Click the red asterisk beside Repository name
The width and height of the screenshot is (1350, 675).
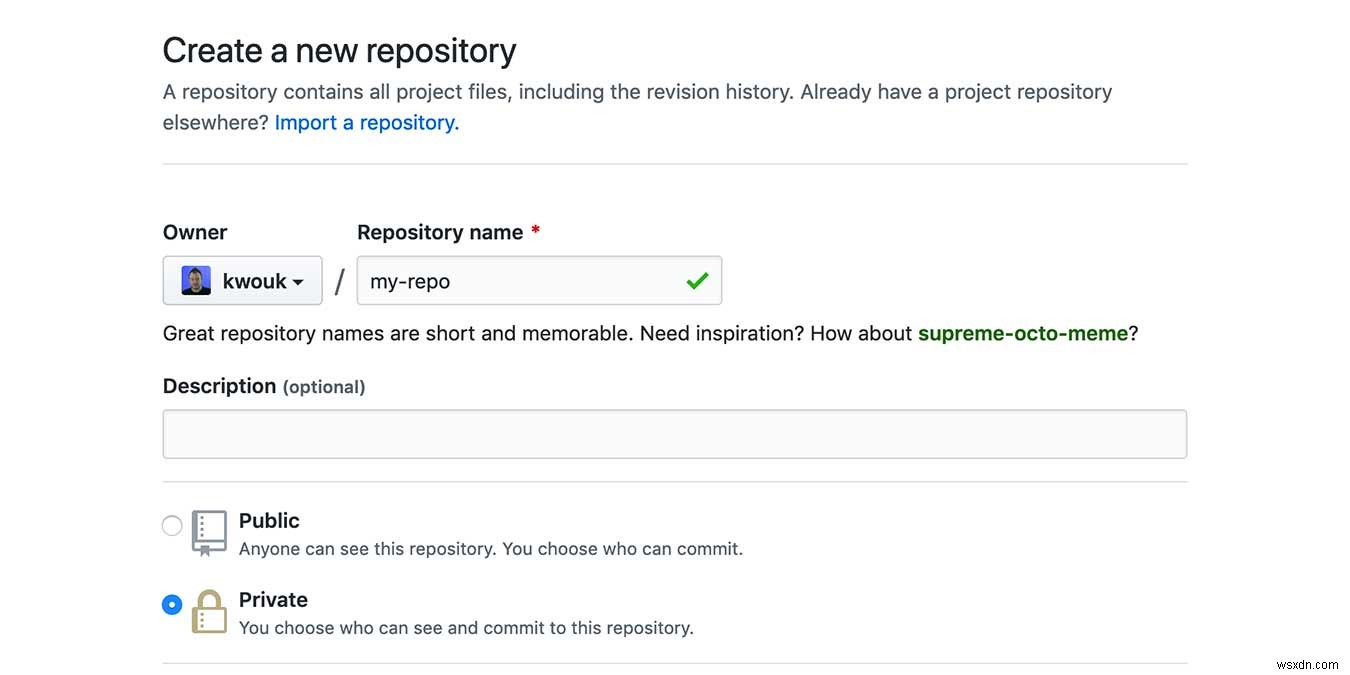point(535,231)
